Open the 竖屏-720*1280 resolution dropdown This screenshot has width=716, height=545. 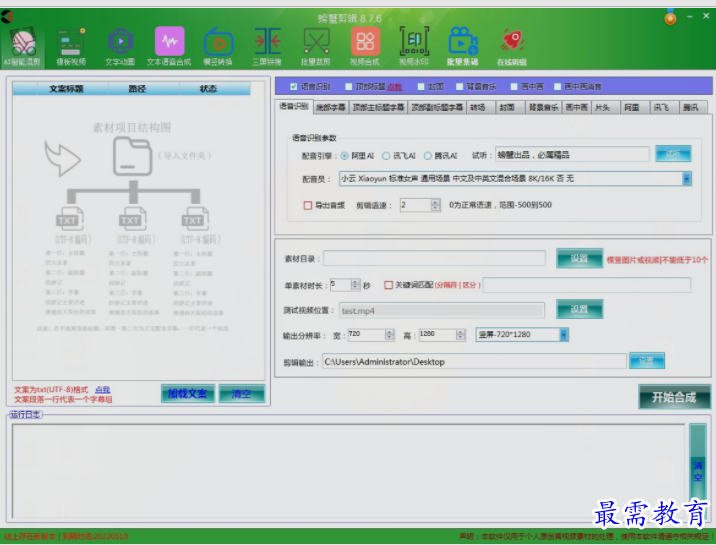click(564, 335)
